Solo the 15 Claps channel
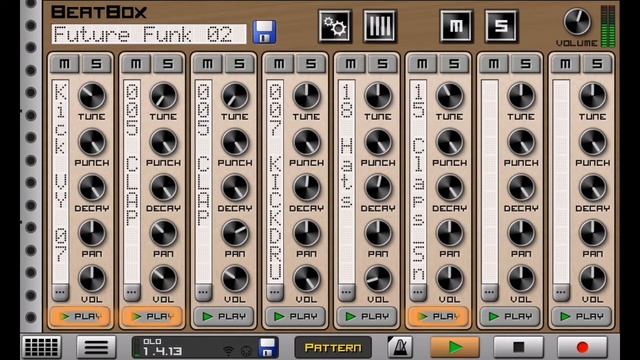 pos(454,64)
